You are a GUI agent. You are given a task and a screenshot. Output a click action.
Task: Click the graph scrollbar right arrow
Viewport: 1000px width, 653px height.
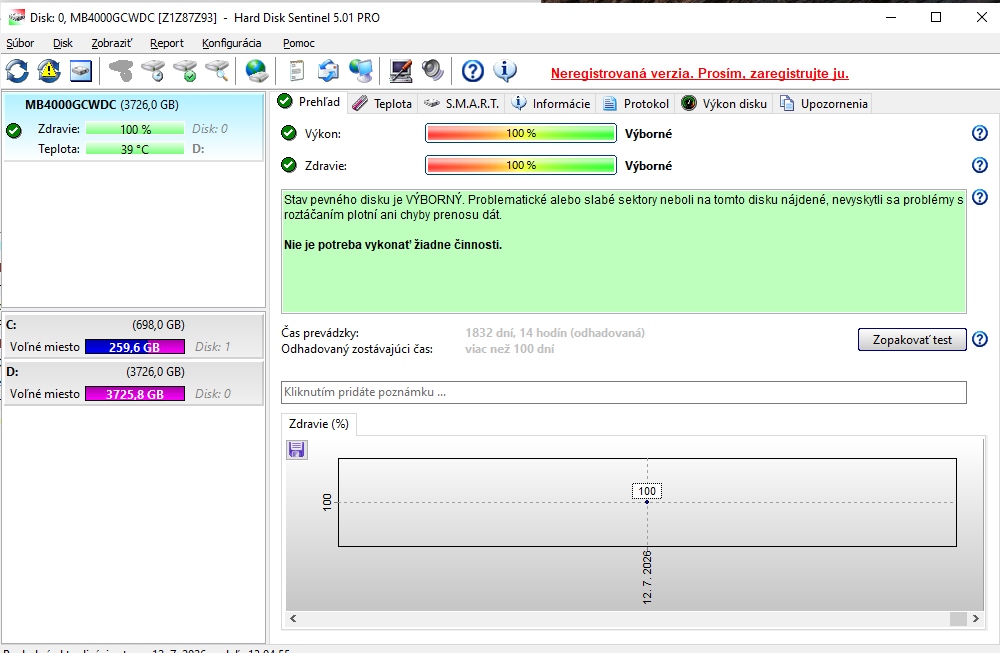(976, 619)
